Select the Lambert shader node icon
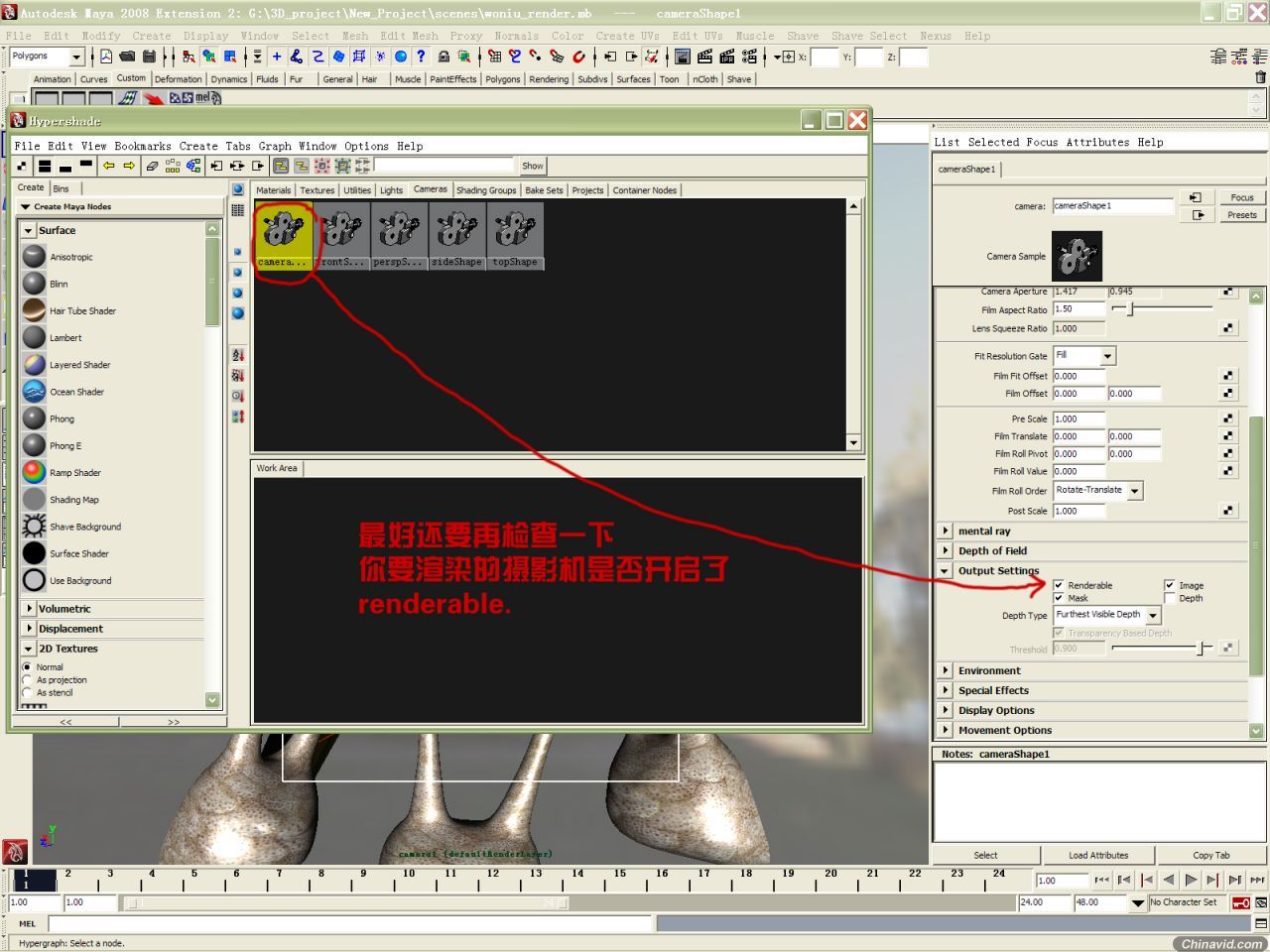Image resolution: width=1270 pixels, height=952 pixels. click(34, 337)
